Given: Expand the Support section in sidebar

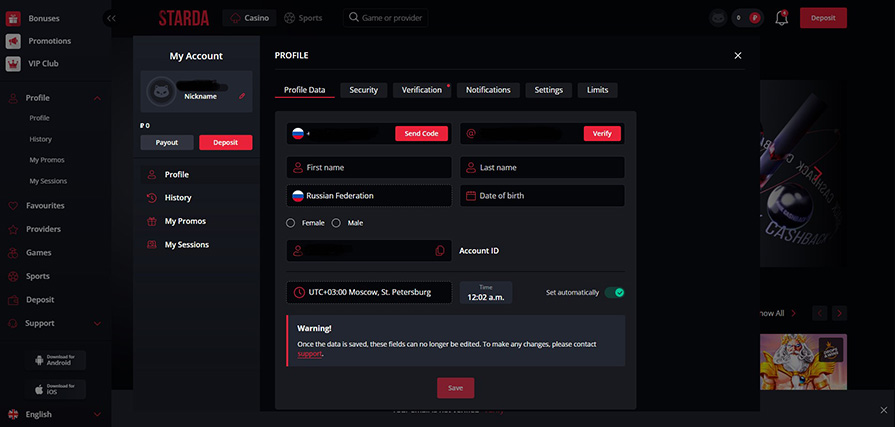Looking at the screenshot, I should [x=97, y=324].
